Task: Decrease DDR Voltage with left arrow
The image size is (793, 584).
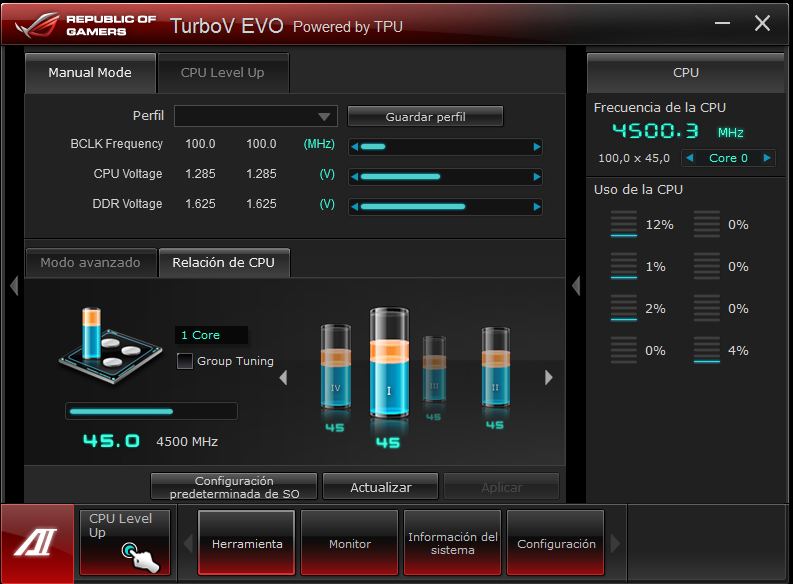Action: coord(355,206)
